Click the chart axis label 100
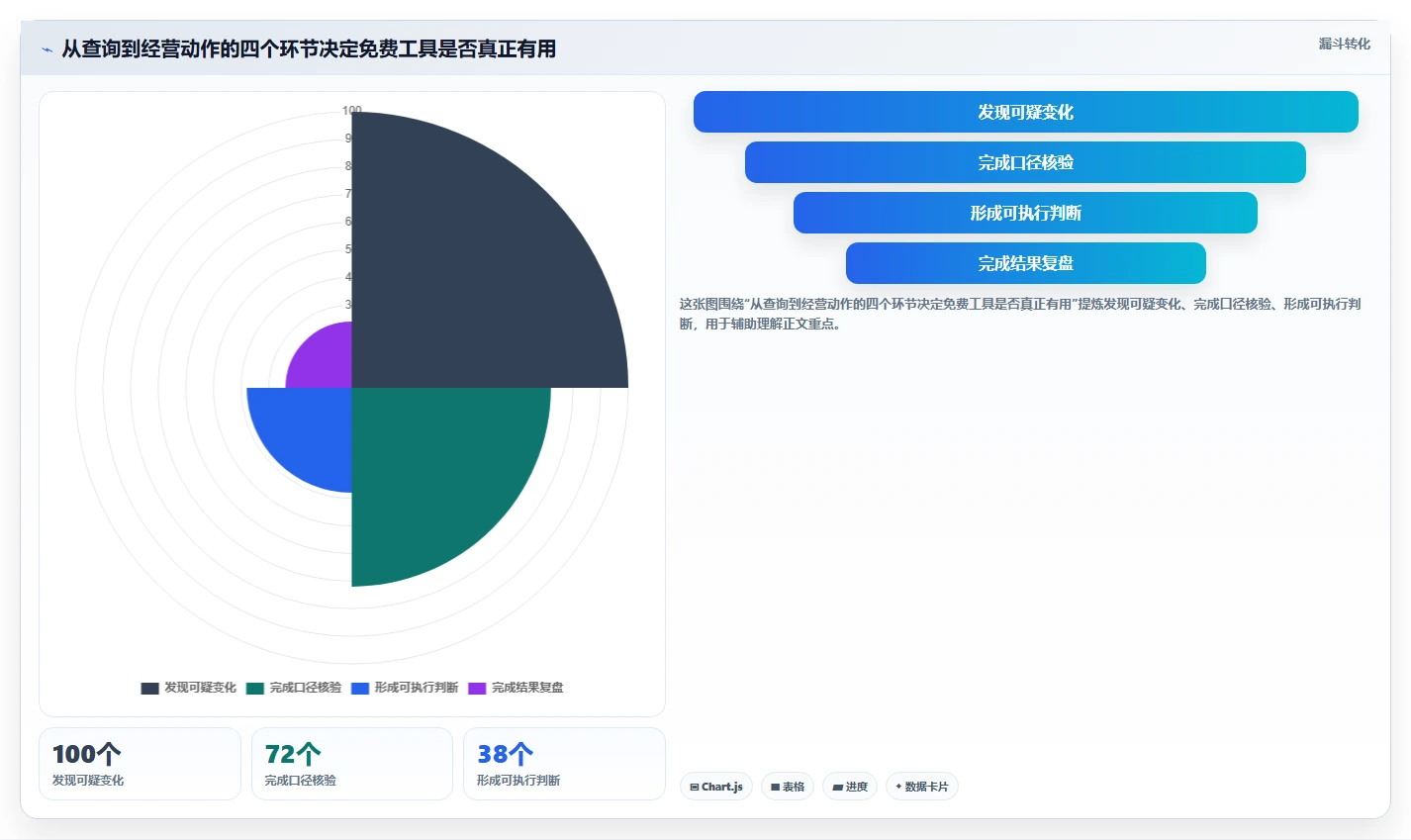 [352, 110]
